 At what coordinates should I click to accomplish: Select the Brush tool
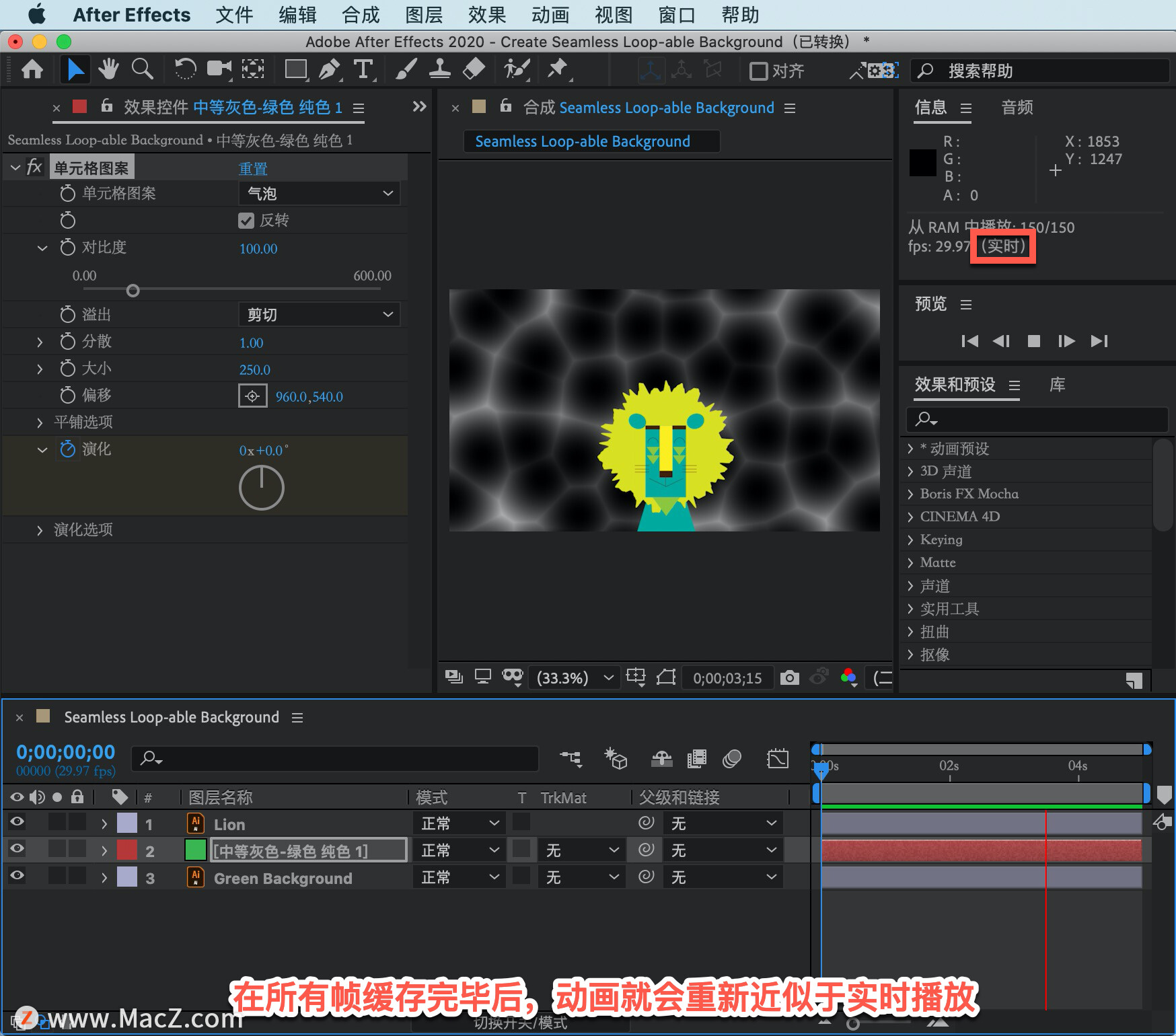[406, 69]
